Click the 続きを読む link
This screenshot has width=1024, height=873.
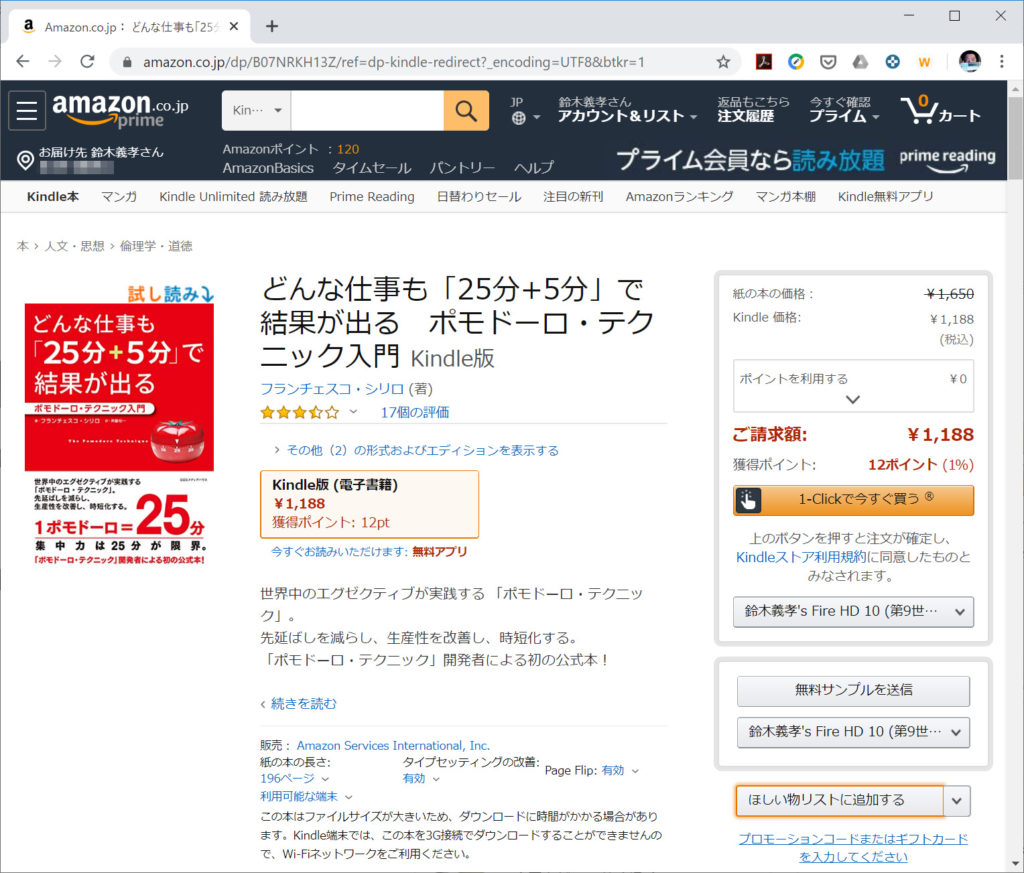[304, 704]
